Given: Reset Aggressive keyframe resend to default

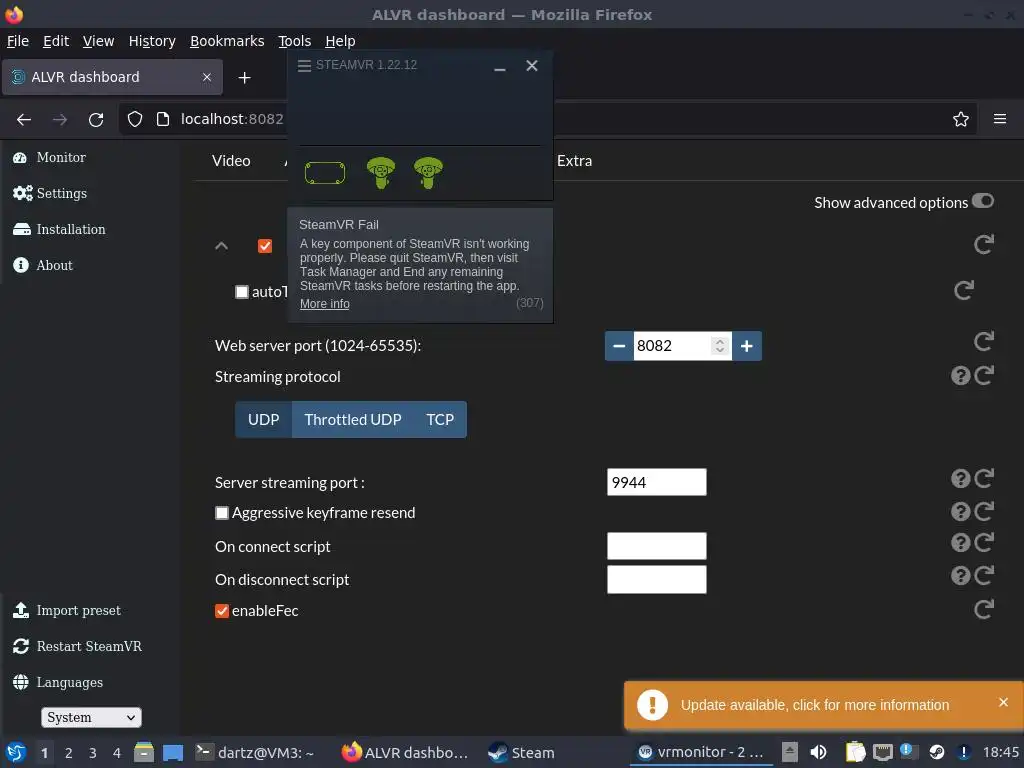Looking at the screenshot, I should point(984,511).
